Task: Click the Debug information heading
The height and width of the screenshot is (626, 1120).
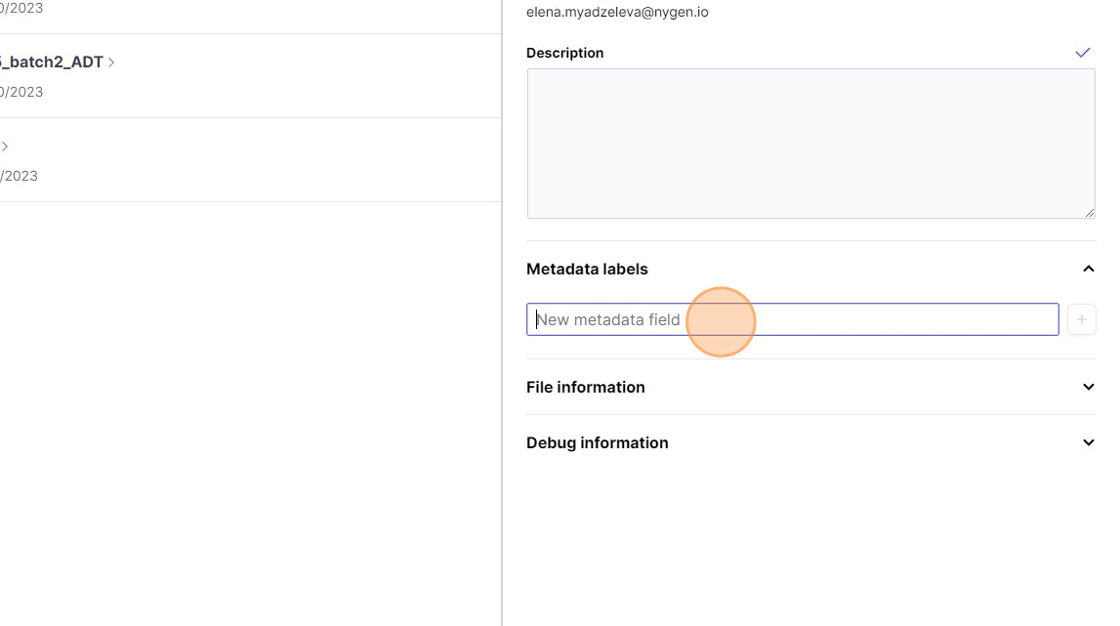Action: coord(597,443)
